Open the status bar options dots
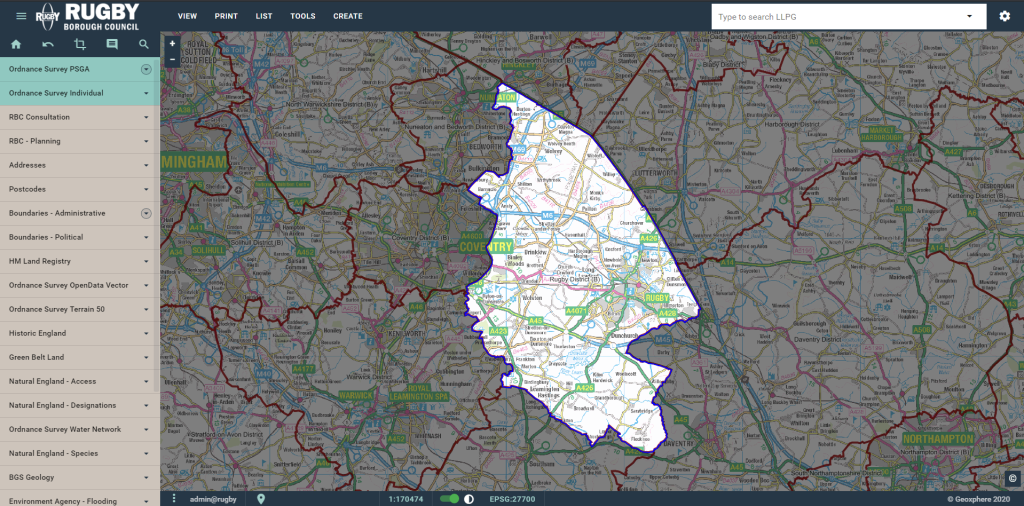 point(174,499)
